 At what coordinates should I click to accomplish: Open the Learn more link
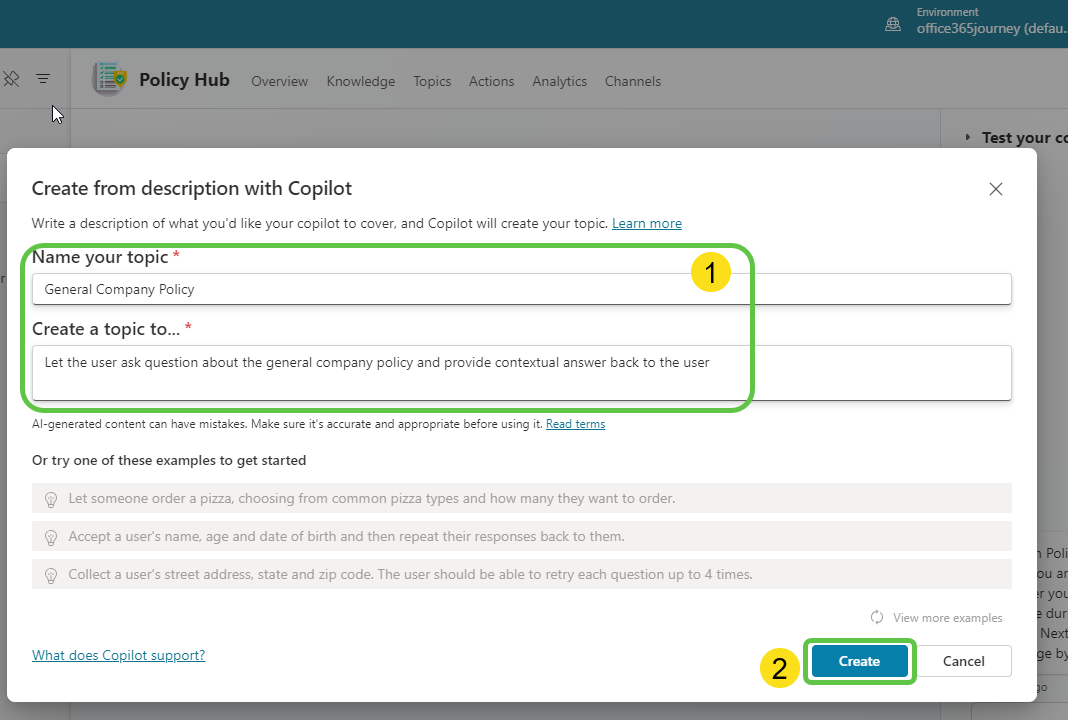[x=646, y=223]
